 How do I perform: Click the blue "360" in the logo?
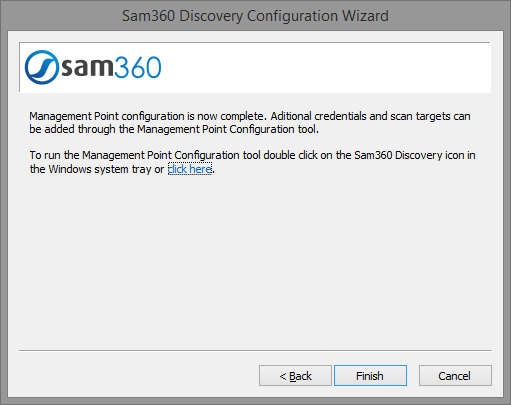point(138,67)
